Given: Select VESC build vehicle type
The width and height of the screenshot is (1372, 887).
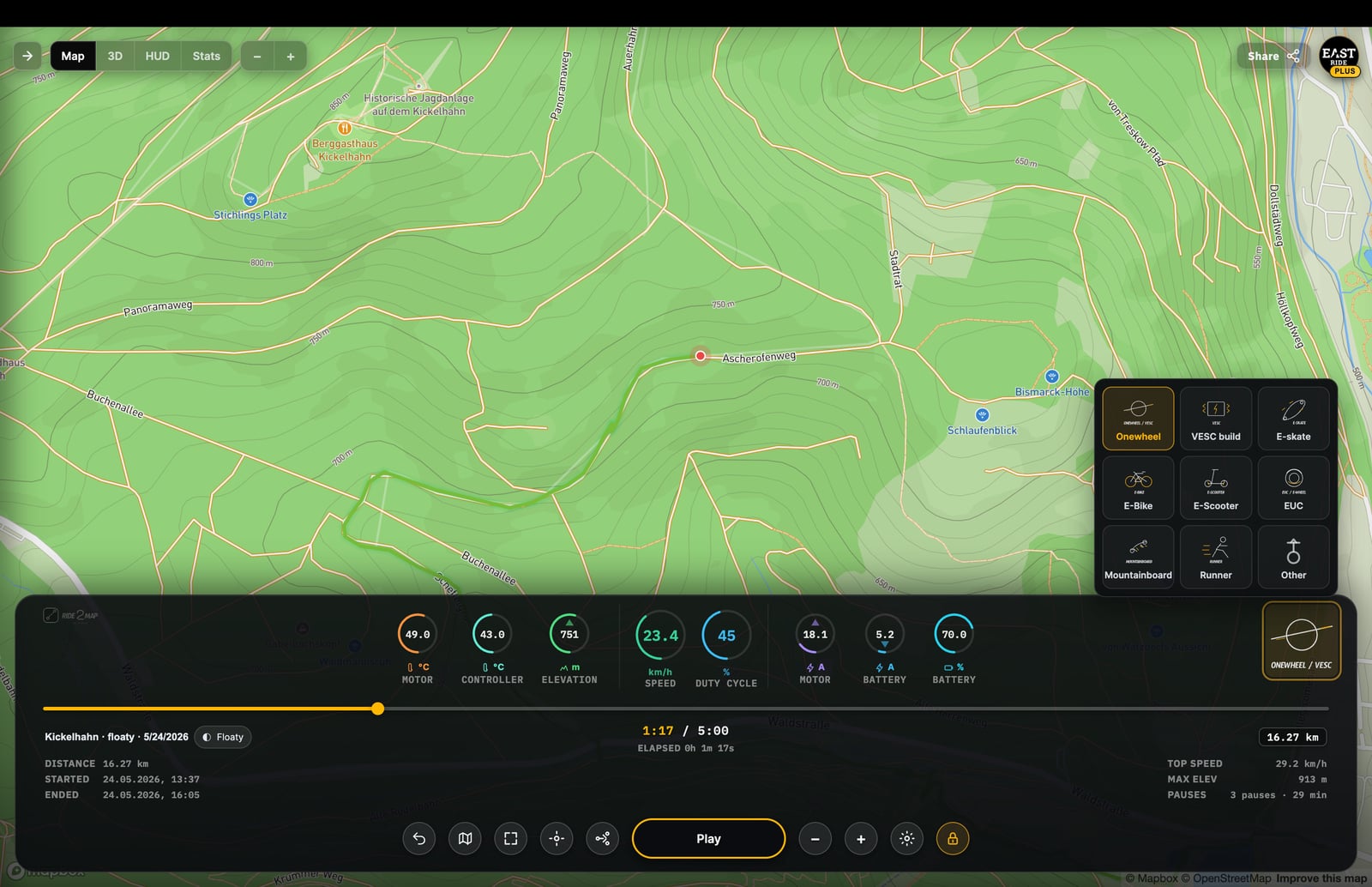Looking at the screenshot, I should [1216, 419].
